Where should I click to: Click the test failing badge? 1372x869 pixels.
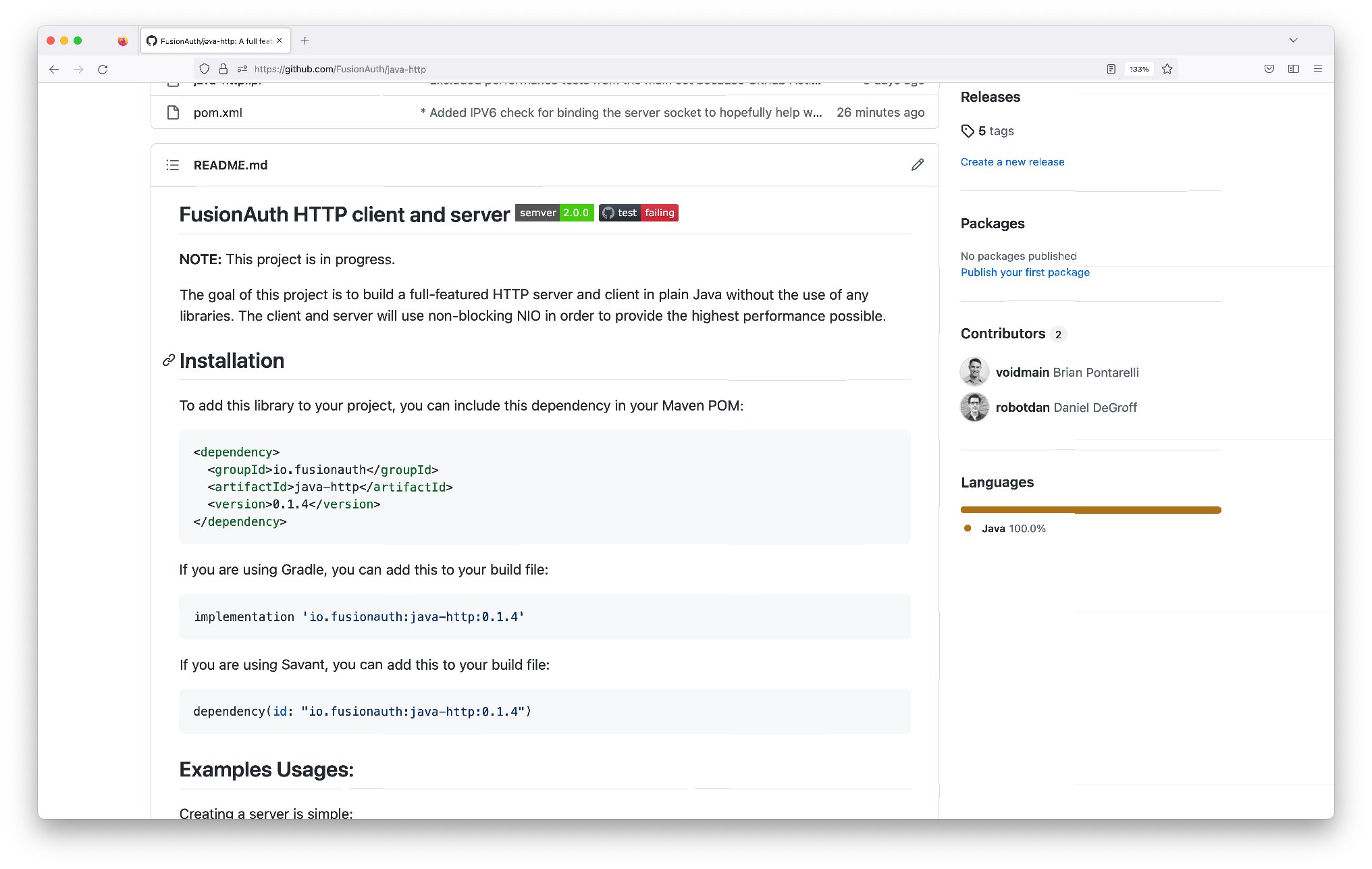point(639,213)
